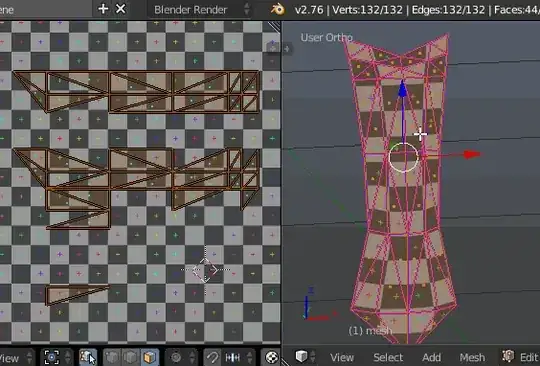This screenshot has height=366, width=540.
Task: Open the Mesh menu
Action: point(472,358)
